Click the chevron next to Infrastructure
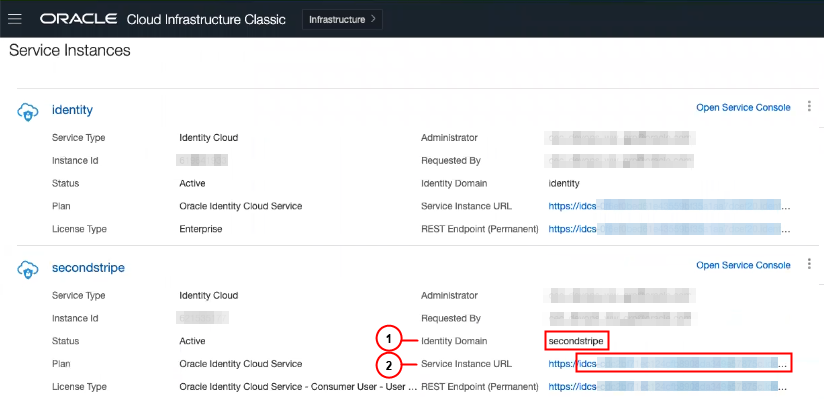The width and height of the screenshot is (824, 399). click(373, 19)
